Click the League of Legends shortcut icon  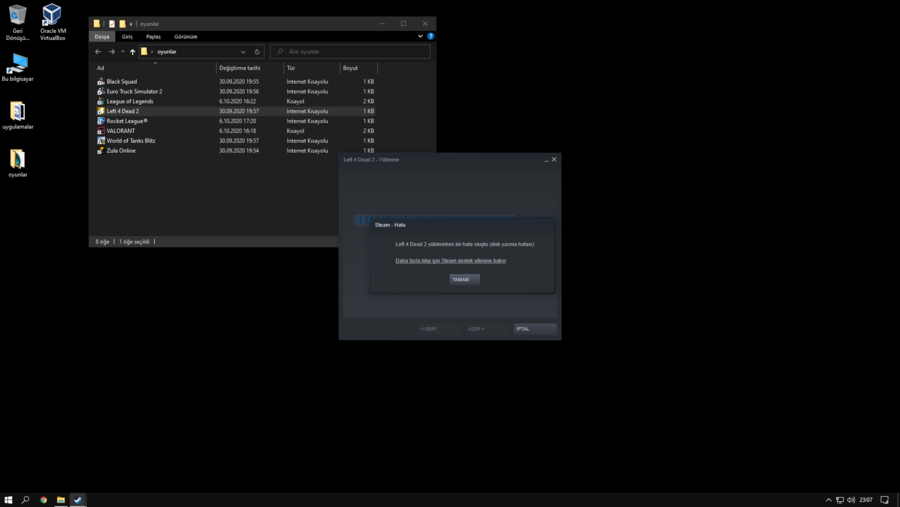coord(100,101)
